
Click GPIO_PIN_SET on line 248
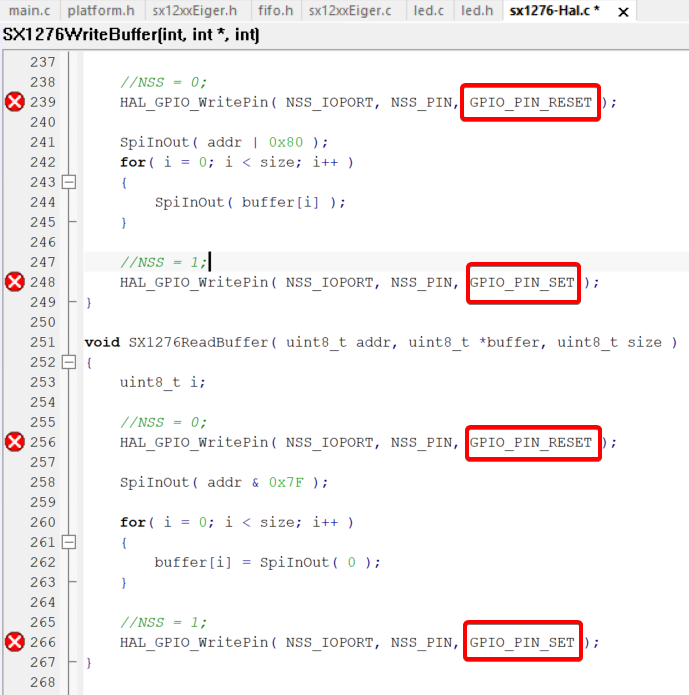[522, 282]
